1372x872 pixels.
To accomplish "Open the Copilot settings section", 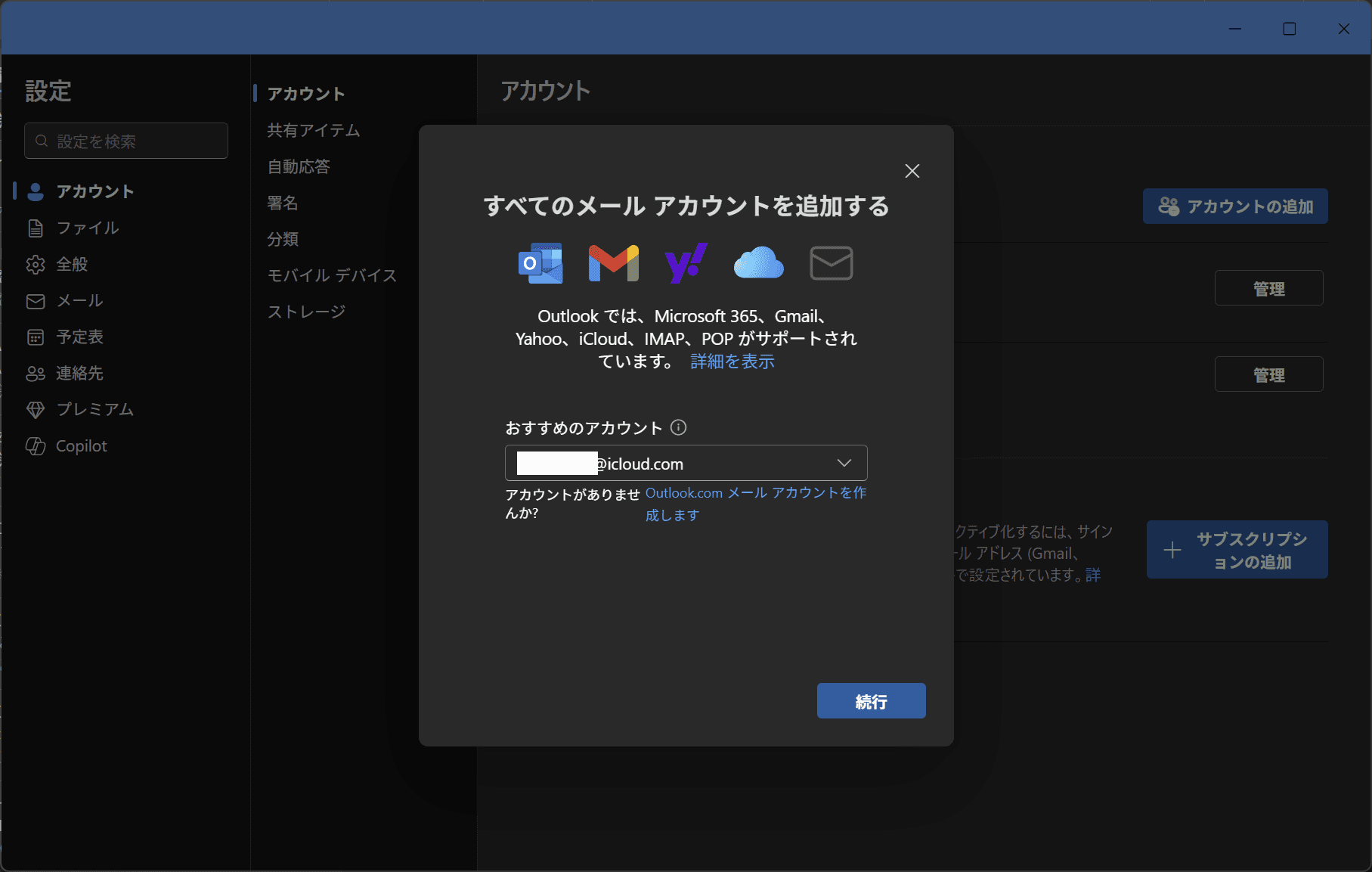I will tap(81, 446).
